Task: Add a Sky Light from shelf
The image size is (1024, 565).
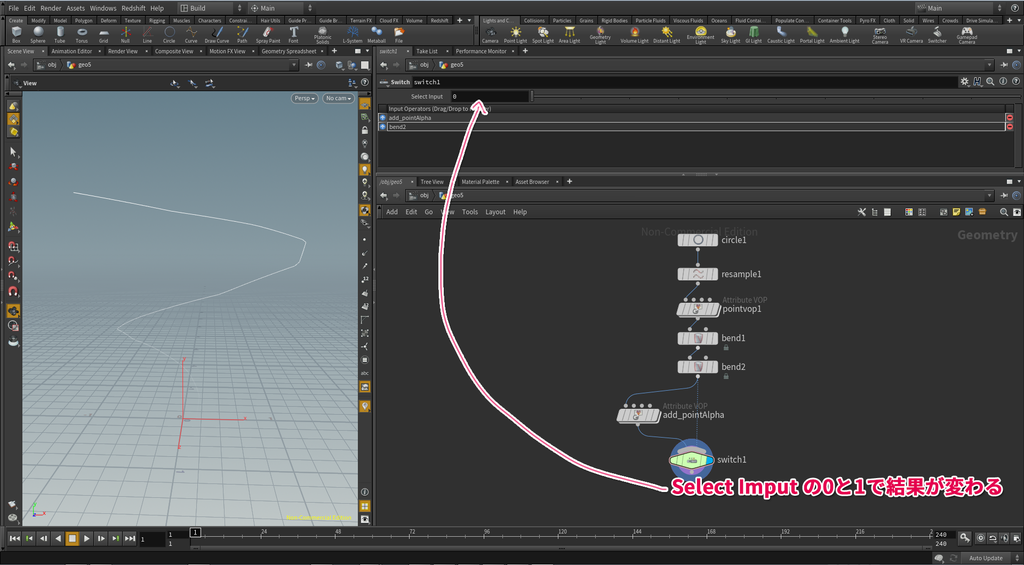Action: pos(731,35)
